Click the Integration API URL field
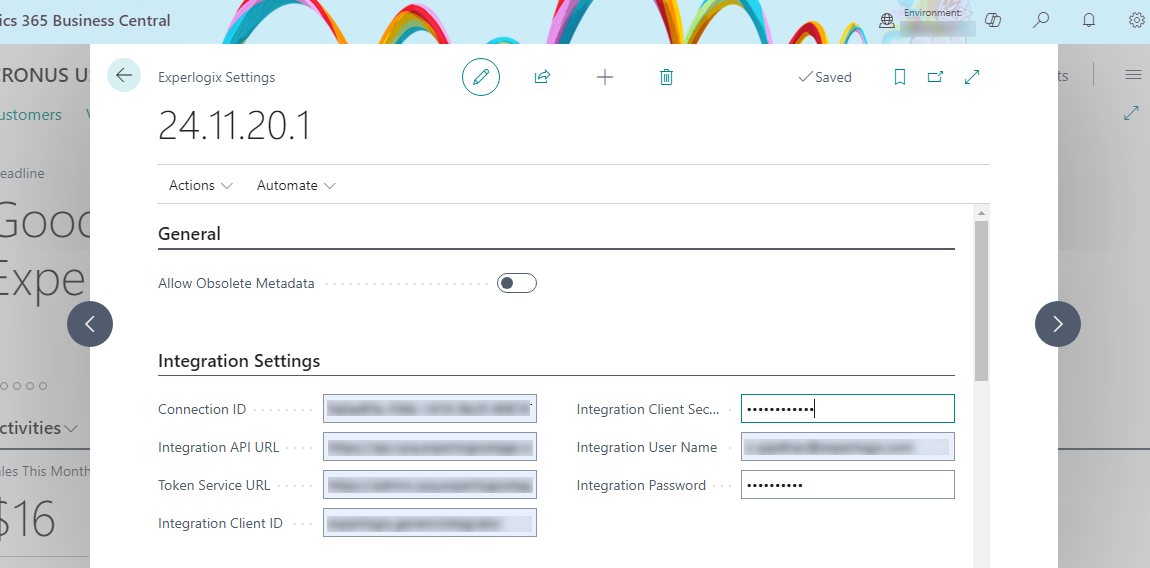Screen dimensions: 1150x568 tap(430, 447)
